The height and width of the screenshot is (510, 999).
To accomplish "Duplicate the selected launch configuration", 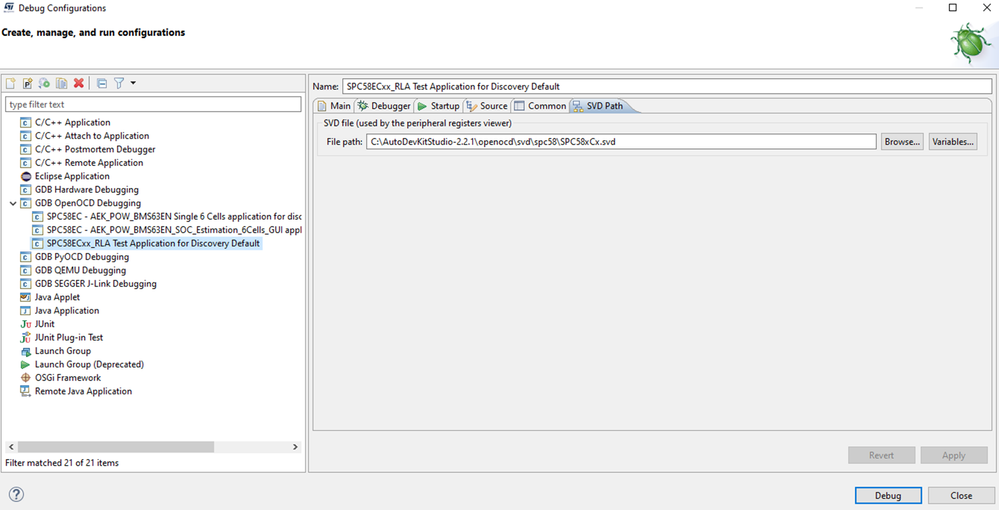I will (x=62, y=83).
